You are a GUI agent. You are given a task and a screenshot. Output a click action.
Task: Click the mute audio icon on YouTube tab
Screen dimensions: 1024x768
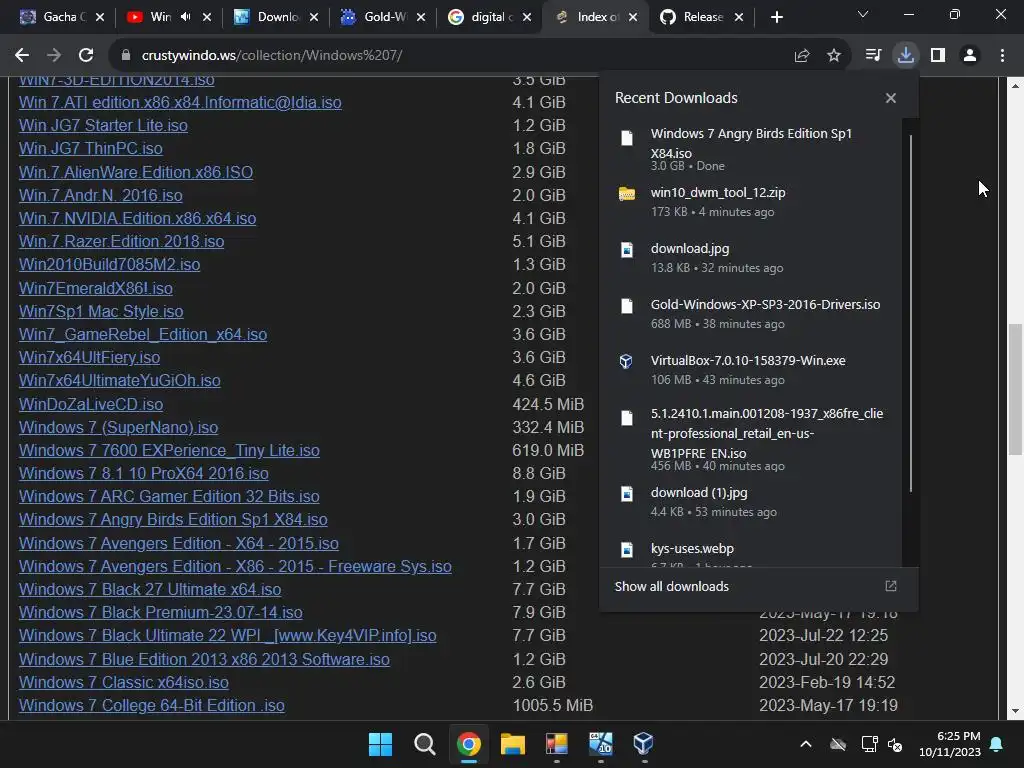click(x=185, y=17)
